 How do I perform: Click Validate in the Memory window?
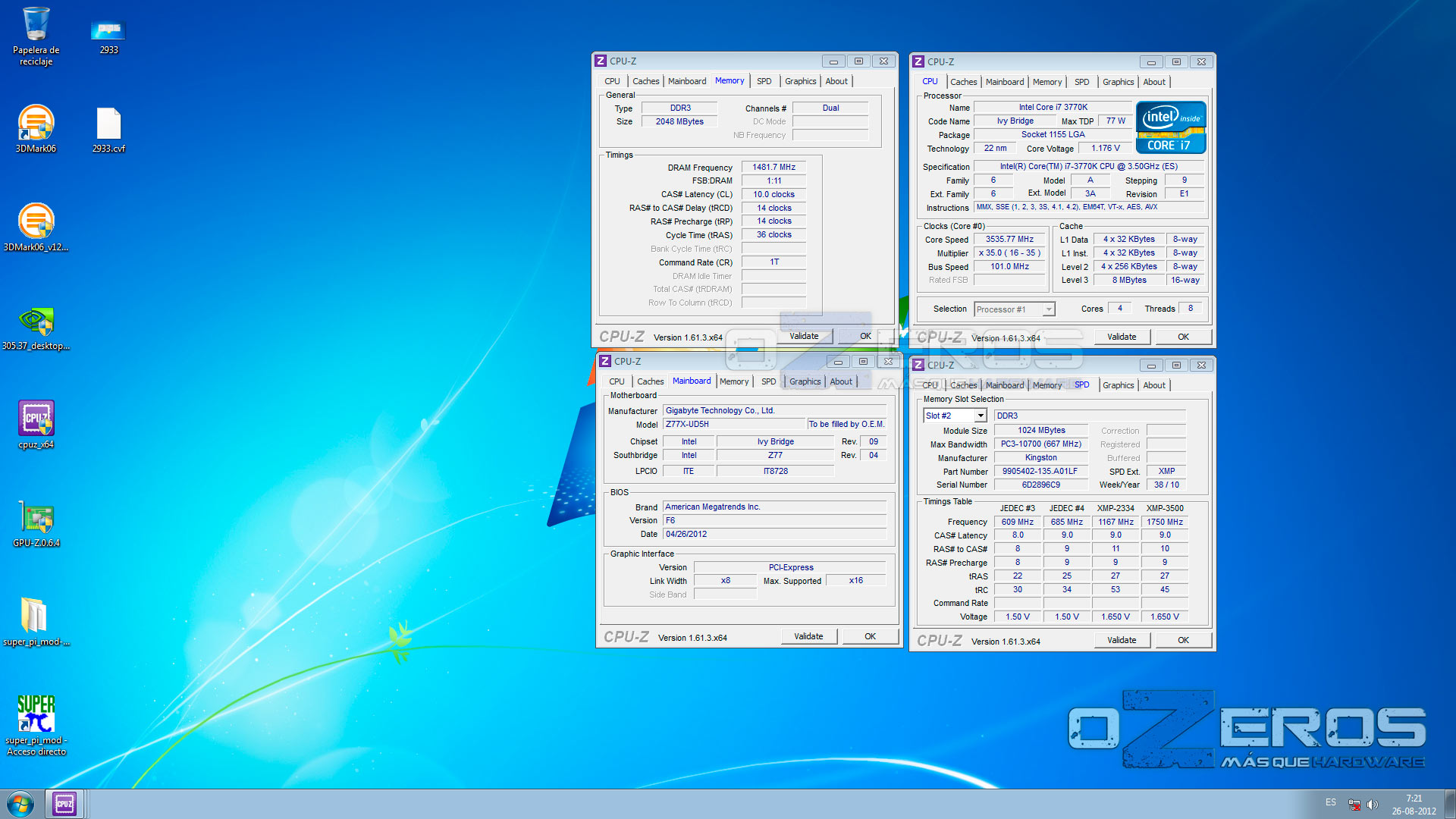click(x=804, y=336)
